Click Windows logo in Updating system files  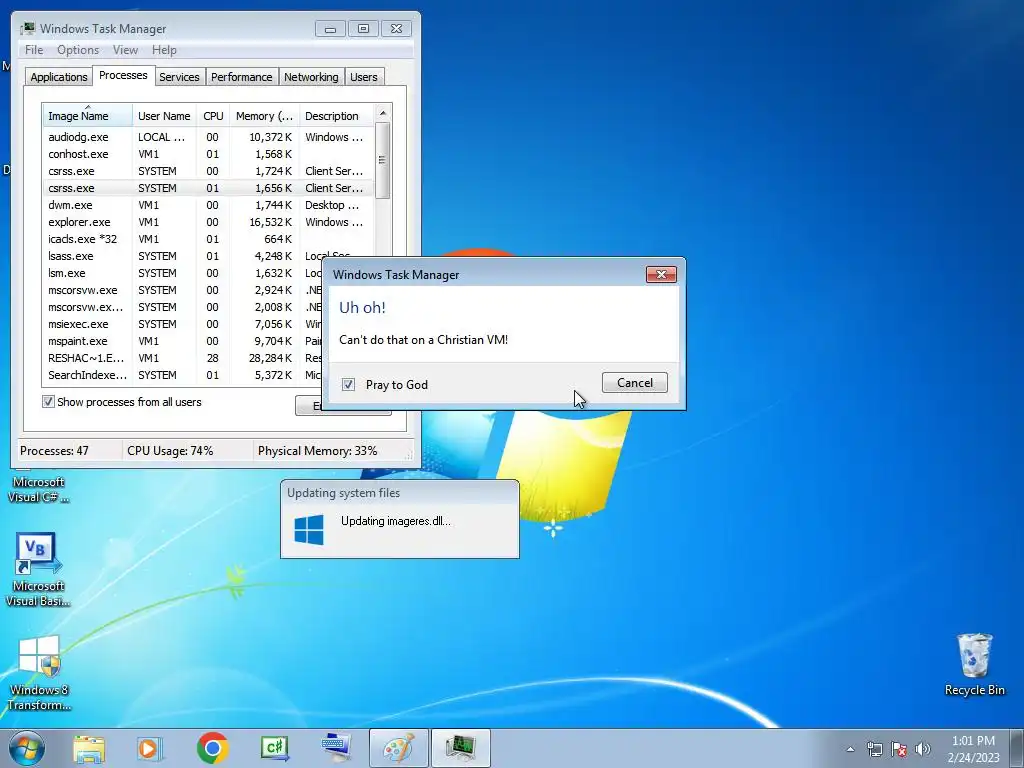tap(309, 530)
